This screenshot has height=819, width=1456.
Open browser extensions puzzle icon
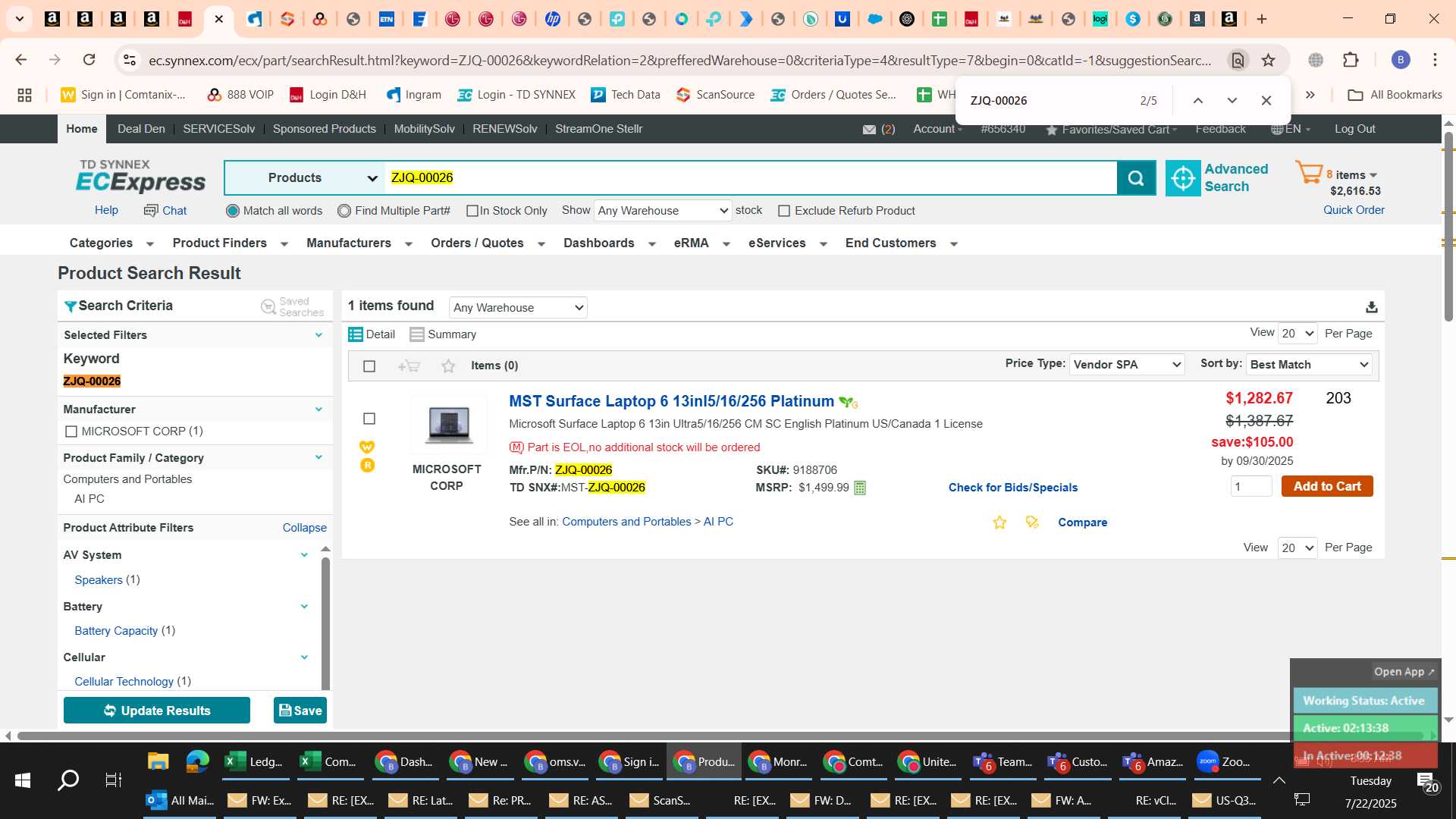[x=1351, y=60]
